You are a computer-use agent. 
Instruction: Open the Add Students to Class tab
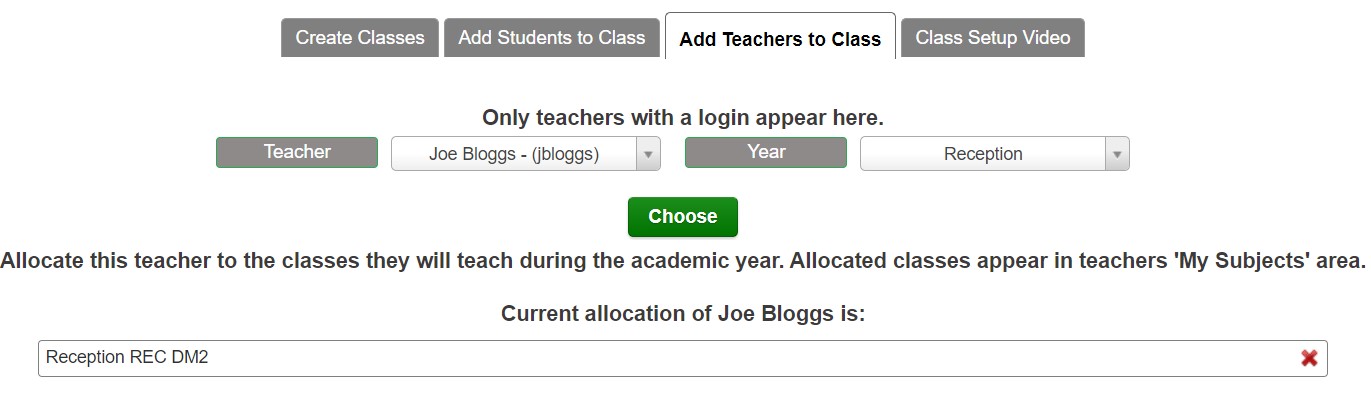pos(552,38)
